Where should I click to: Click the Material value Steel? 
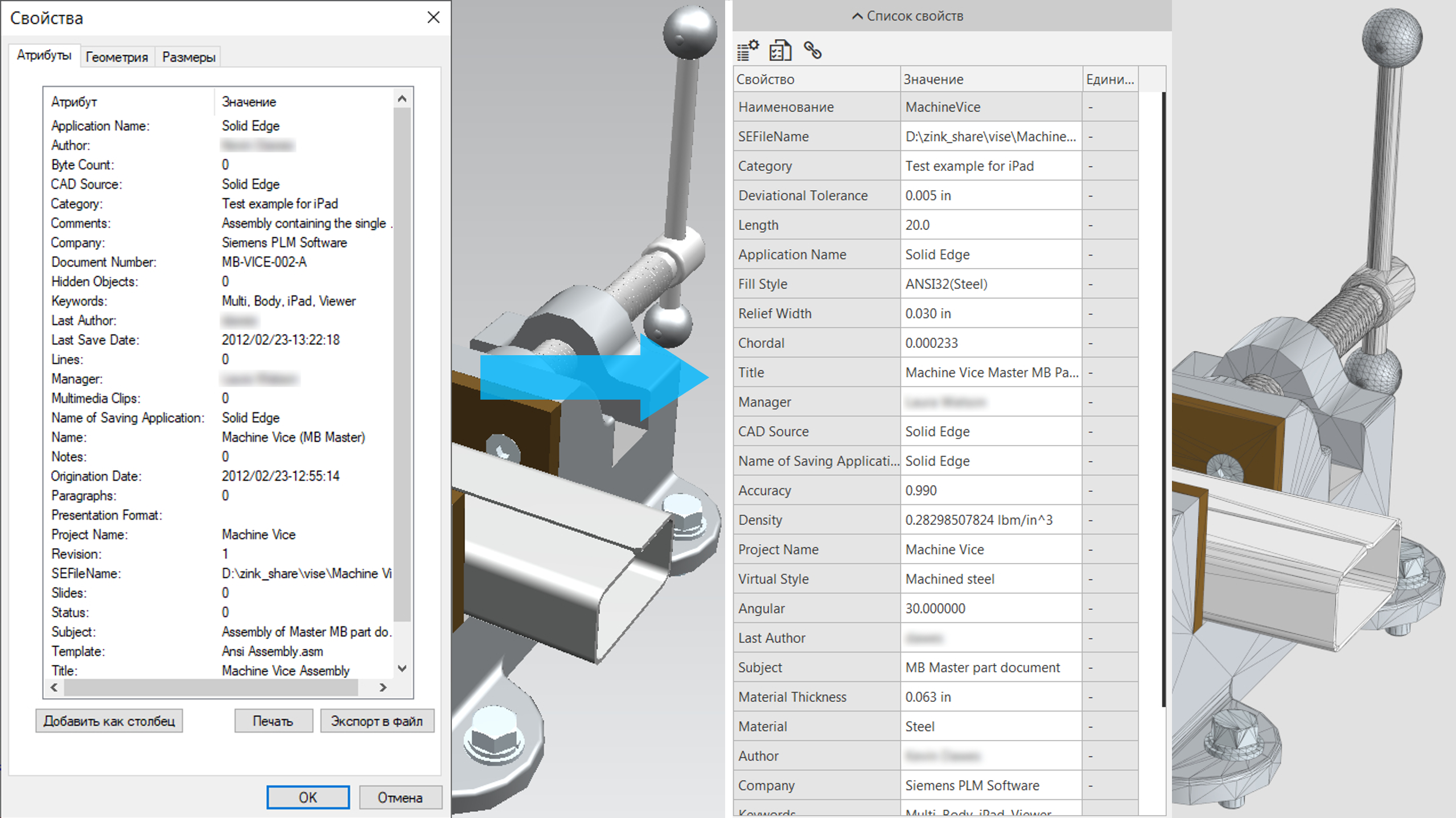click(x=991, y=727)
